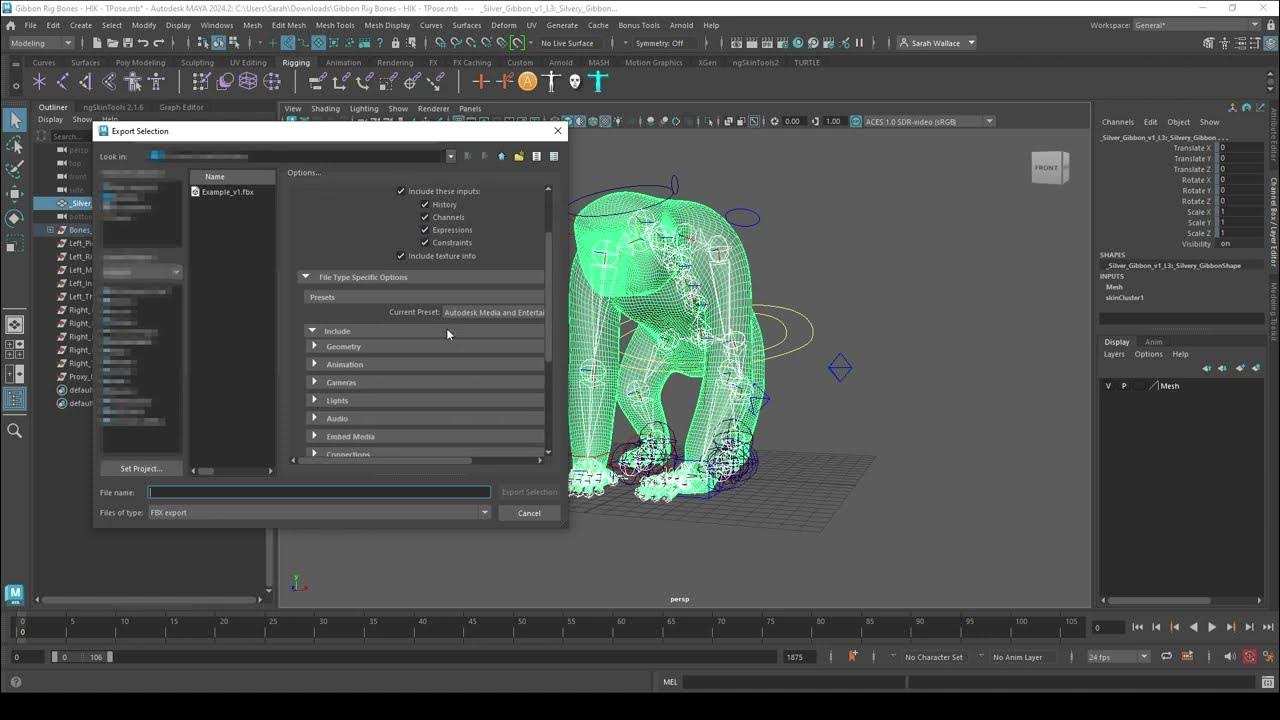Click the File name input field

319,492
